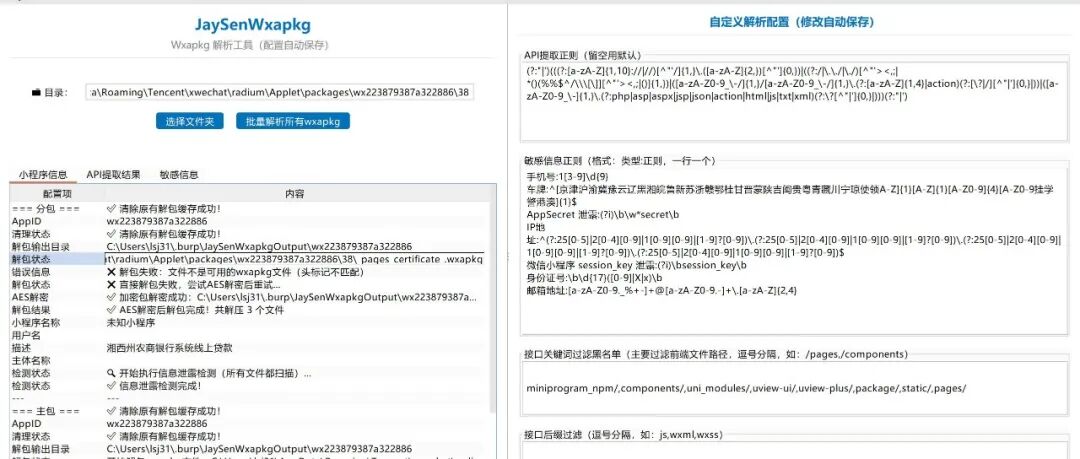This screenshot has width=1080, height=459.
Task: Click inside the 敏感信息正则 text area
Action: tap(793, 251)
